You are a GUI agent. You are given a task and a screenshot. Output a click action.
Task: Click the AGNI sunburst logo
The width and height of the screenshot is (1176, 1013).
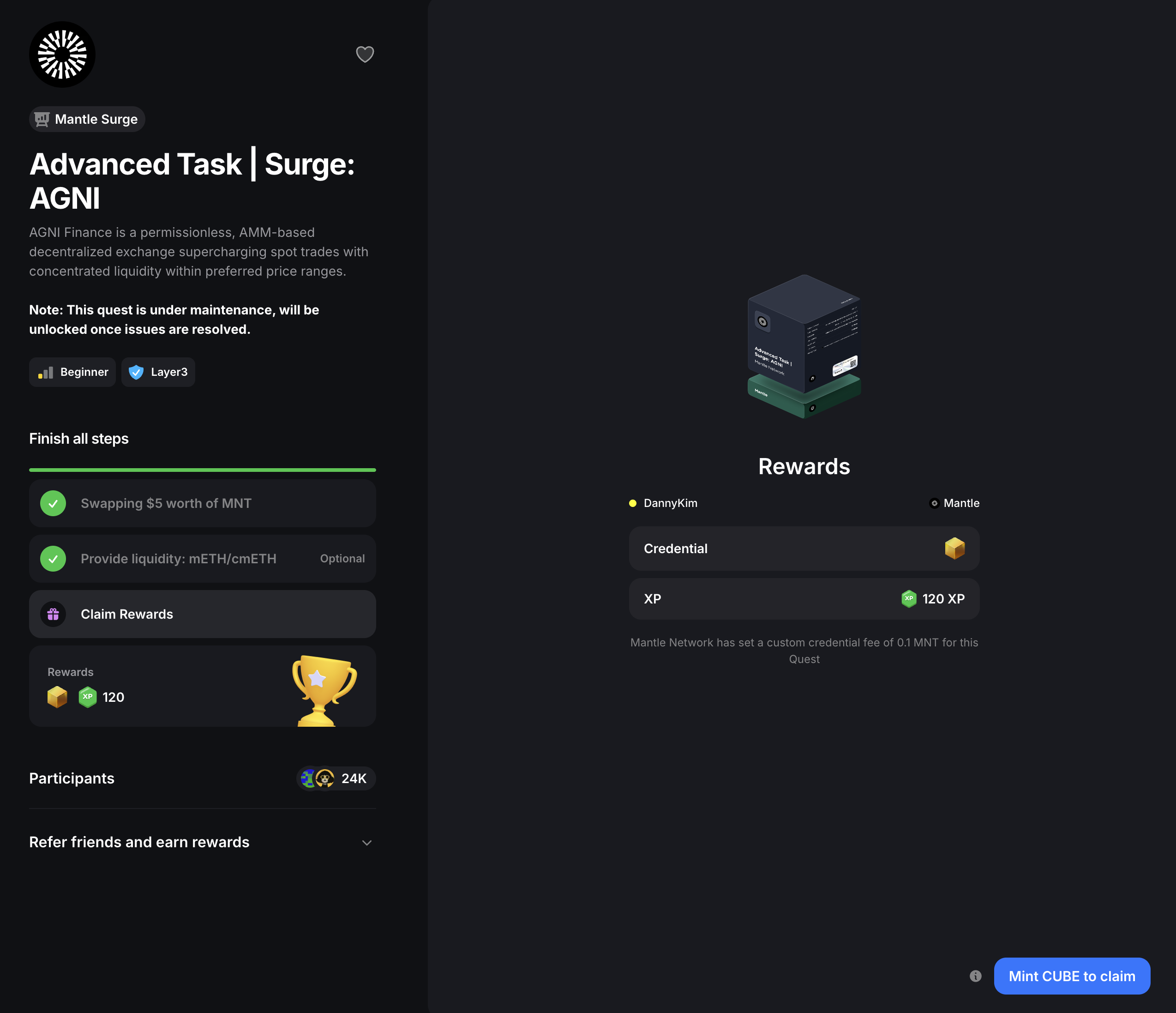pos(62,54)
